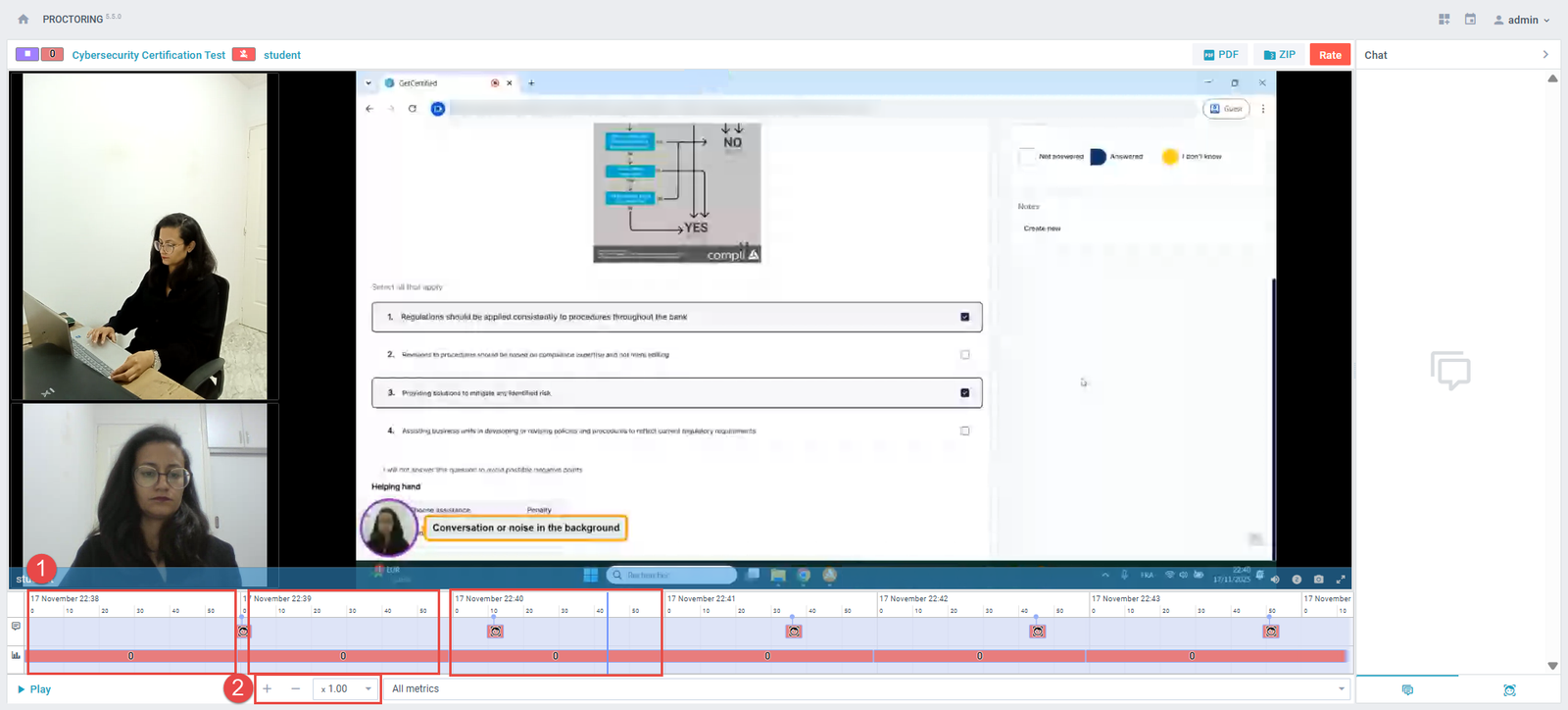Open the dashboard grid icon in header

pyautogui.click(x=1444, y=20)
